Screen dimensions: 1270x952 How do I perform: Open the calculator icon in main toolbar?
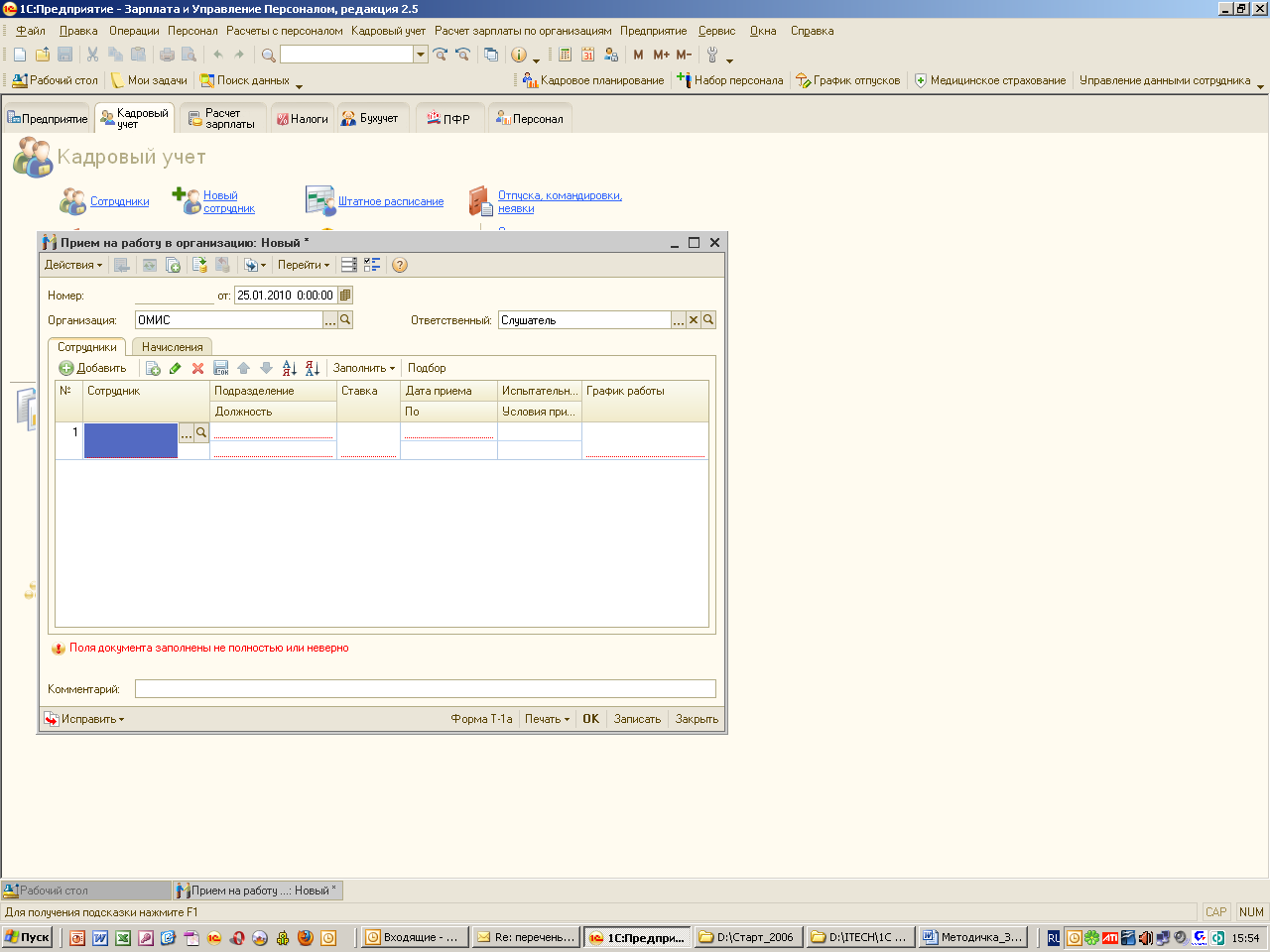point(565,55)
